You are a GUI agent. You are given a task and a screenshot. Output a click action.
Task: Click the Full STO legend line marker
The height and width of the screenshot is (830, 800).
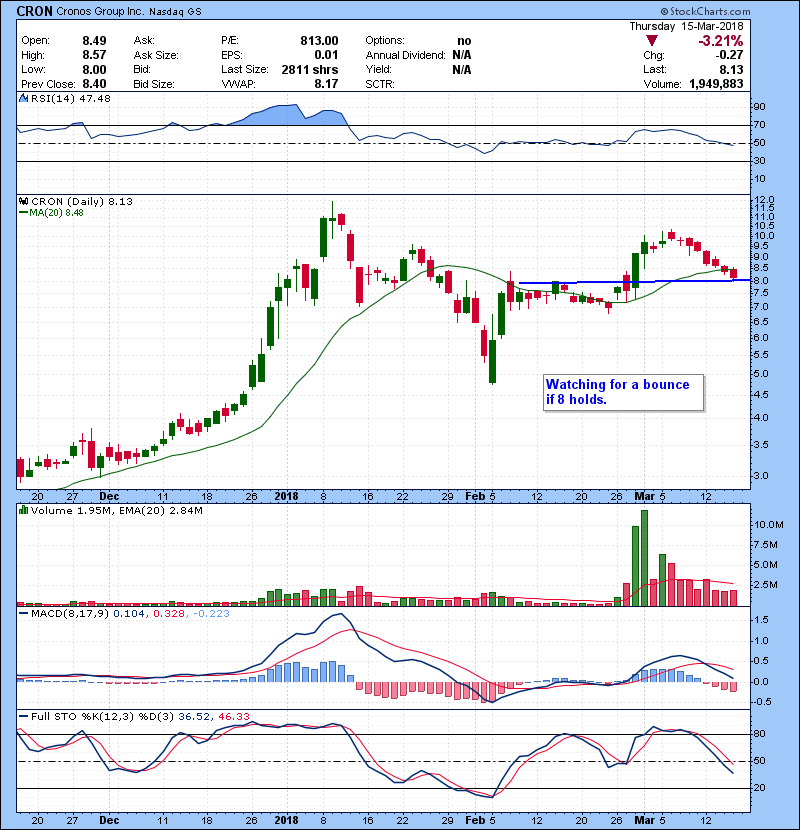point(23,716)
